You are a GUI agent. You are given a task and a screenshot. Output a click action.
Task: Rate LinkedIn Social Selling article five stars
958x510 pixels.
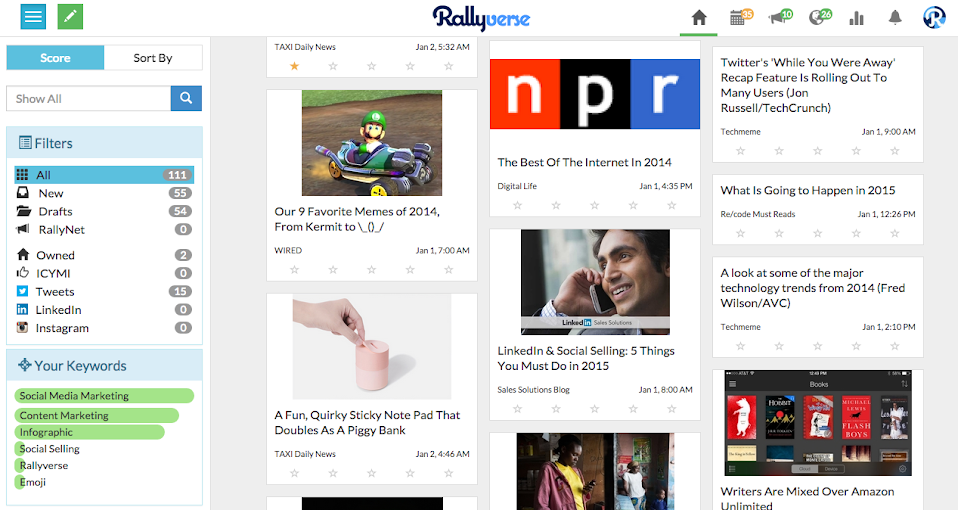click(x=671, y=409)
